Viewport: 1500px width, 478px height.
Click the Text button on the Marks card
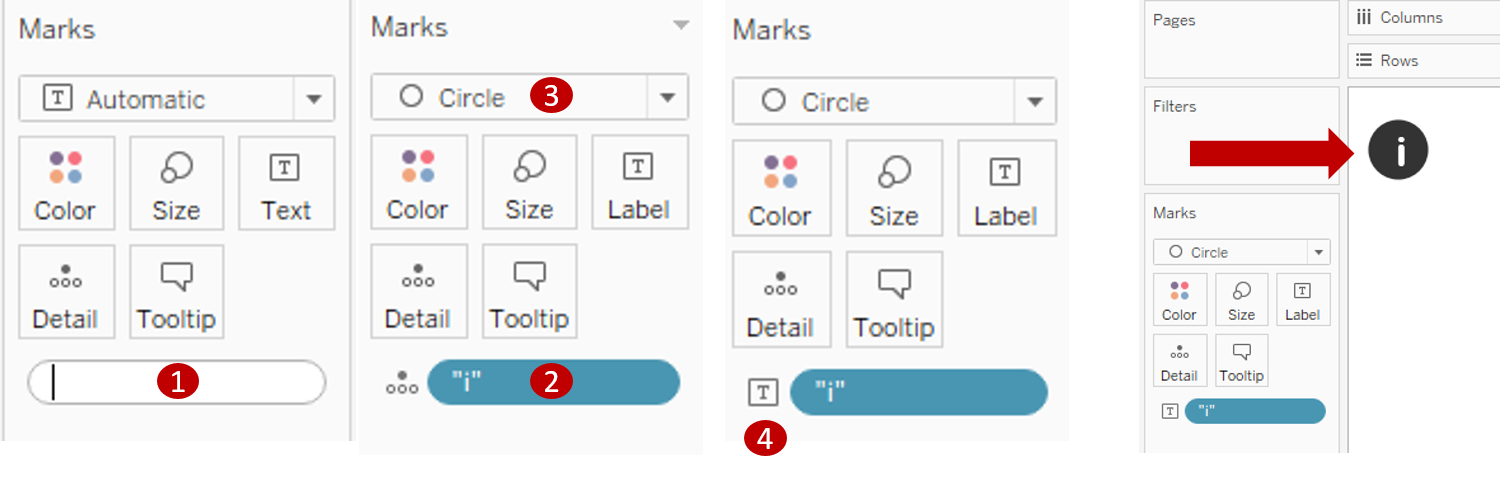(x=286, y=183)
